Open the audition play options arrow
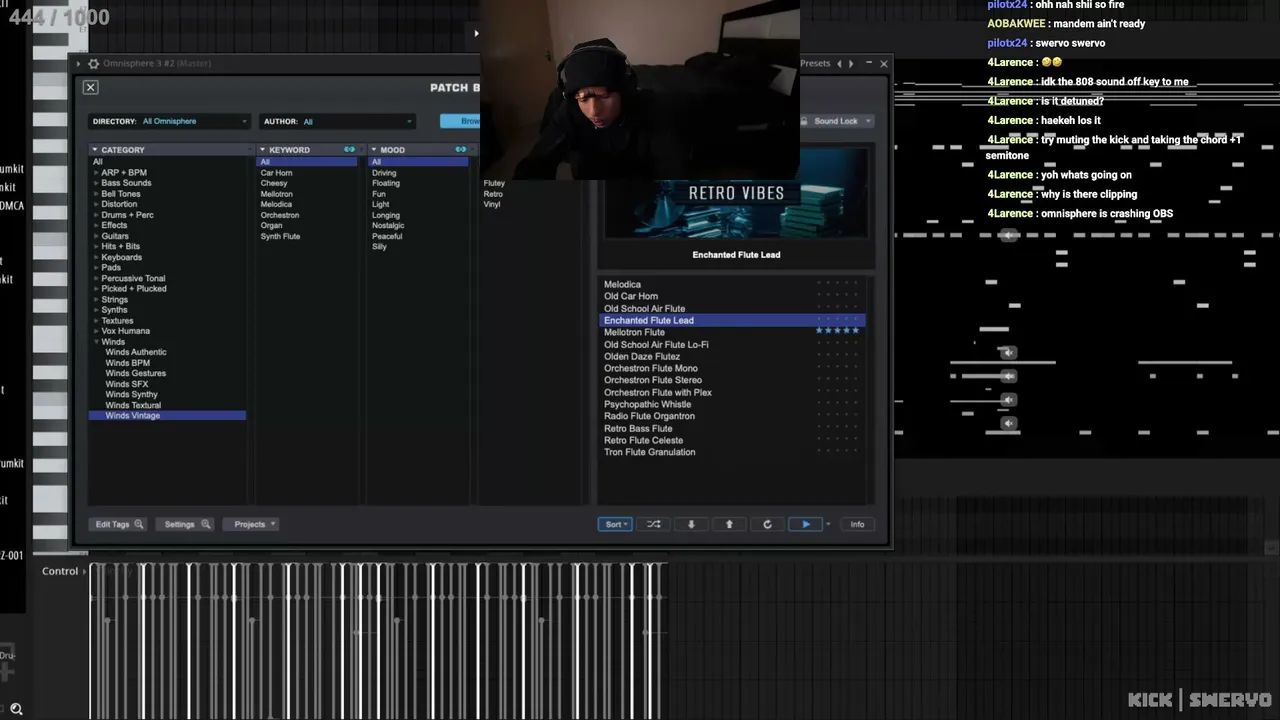The width and height of the screenshot is (1280, 720). pyautogui.click(x=828, y=524)
